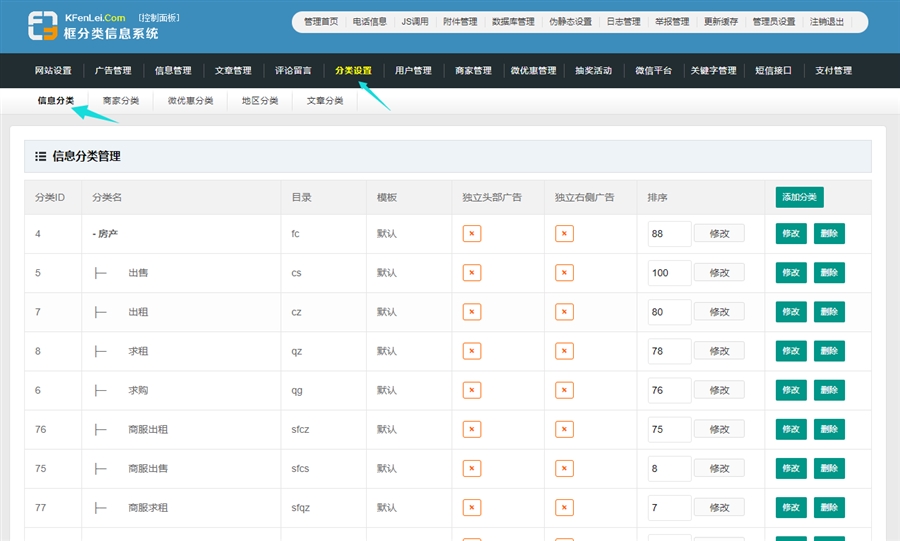The height and width of the screenshot is (541, 900).
Task: Open the 分类设置 menu
Action: [x=353, y=71]
